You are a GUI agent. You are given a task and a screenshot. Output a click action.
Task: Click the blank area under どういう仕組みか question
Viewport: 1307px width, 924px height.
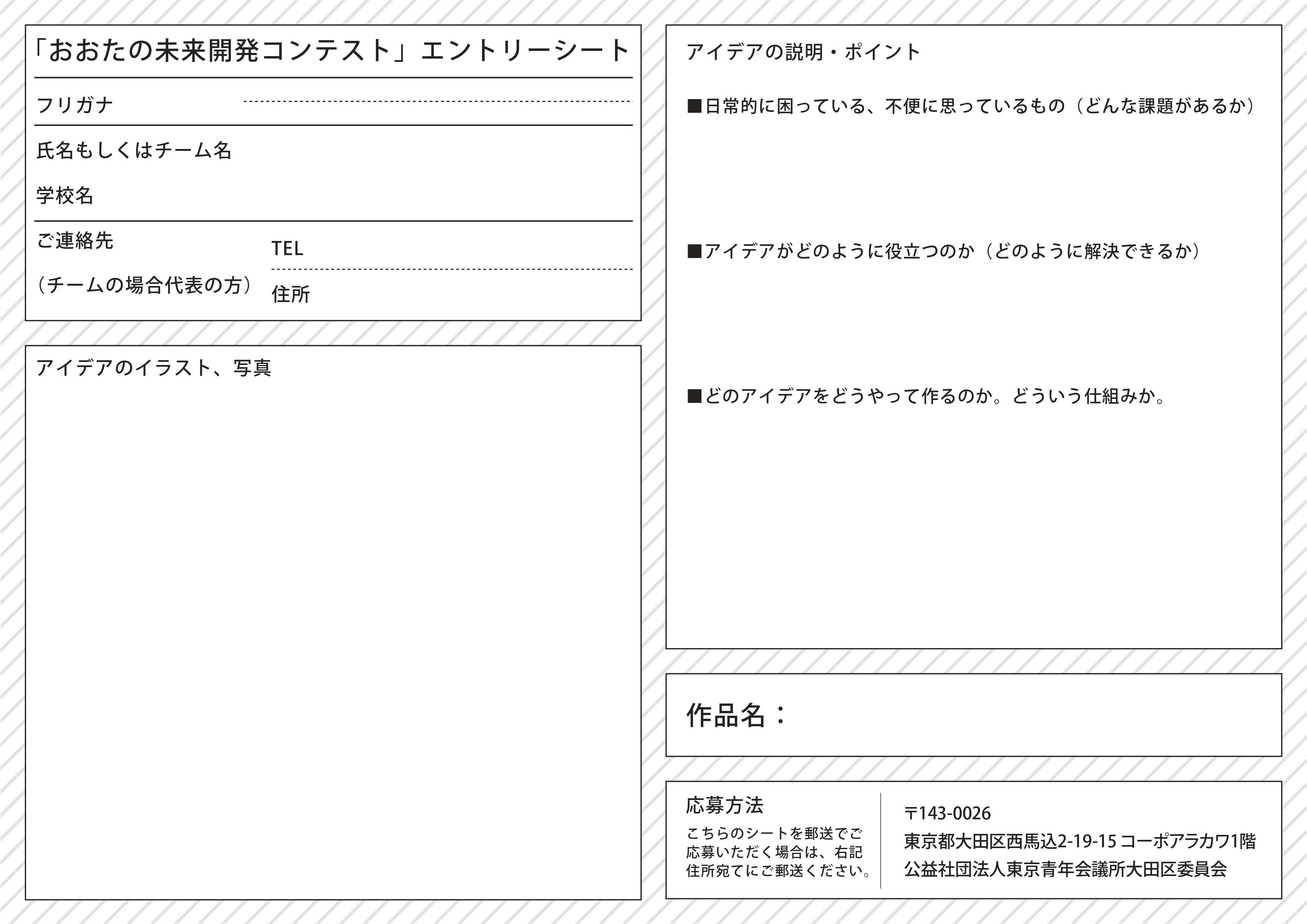[973, 524]
